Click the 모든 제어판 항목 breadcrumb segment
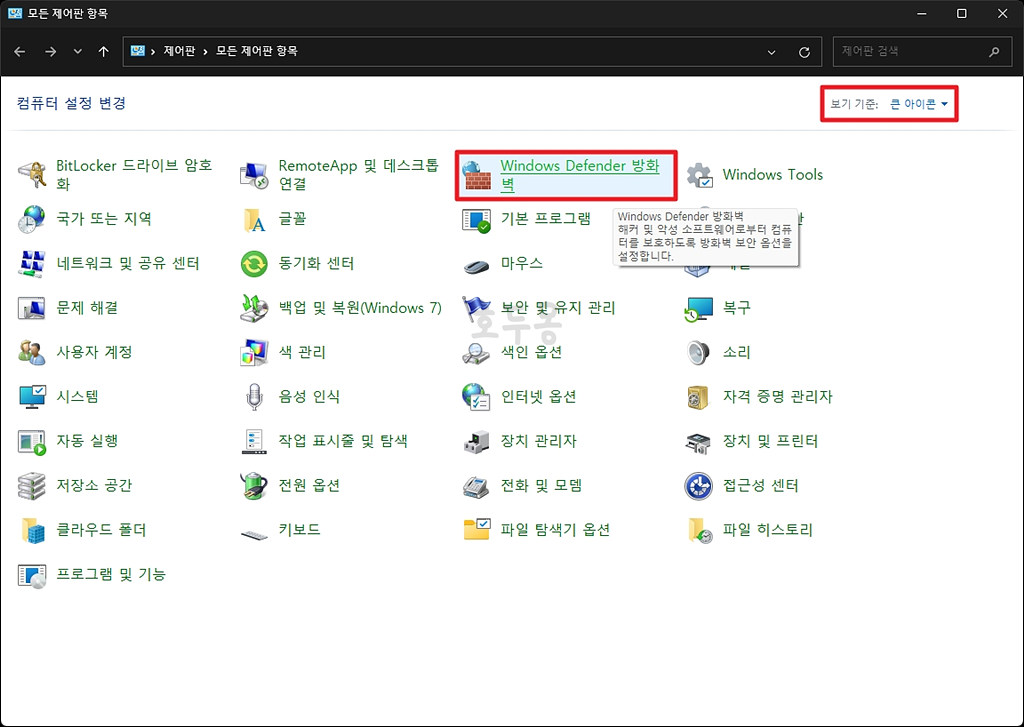Screen dimensions: 1024x727 coord(257,51)
